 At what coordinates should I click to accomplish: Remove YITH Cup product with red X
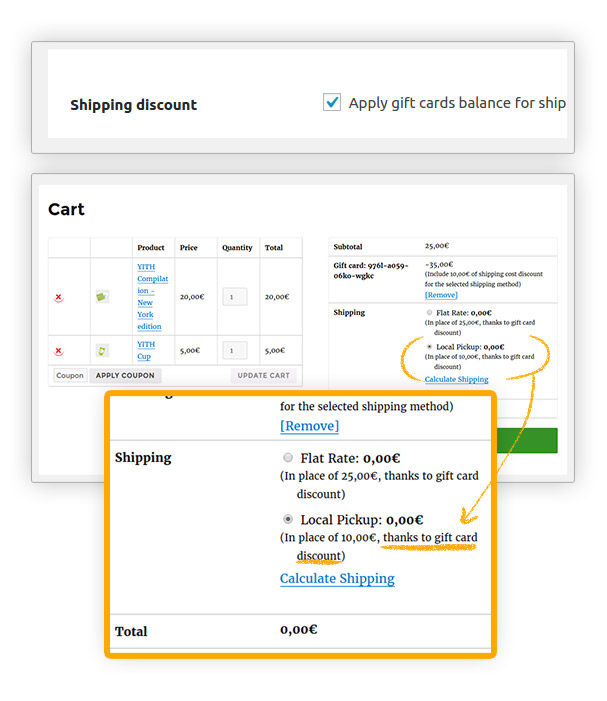coord(59,351)
